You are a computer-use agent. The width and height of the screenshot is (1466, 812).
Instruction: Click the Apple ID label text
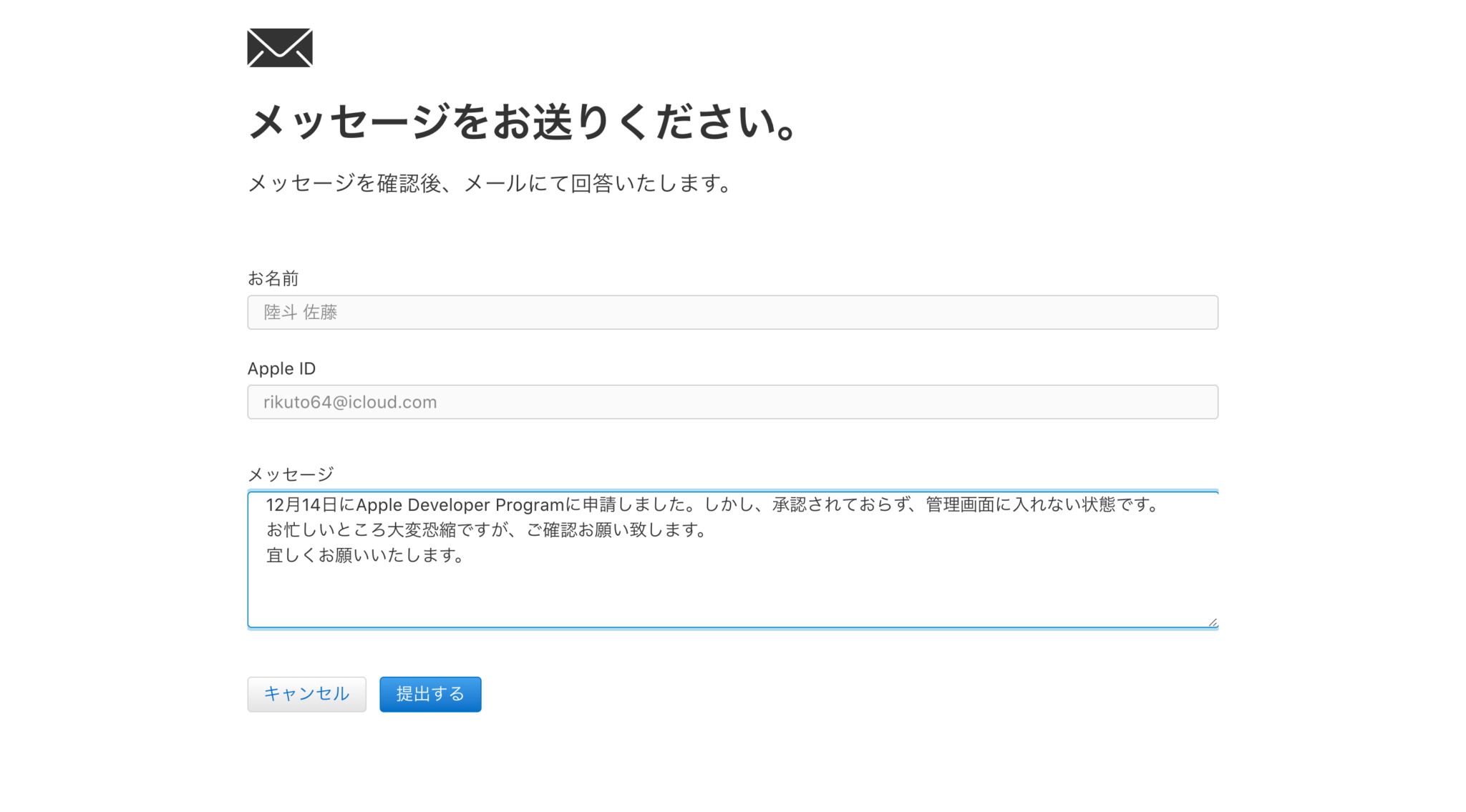(281, 368)
